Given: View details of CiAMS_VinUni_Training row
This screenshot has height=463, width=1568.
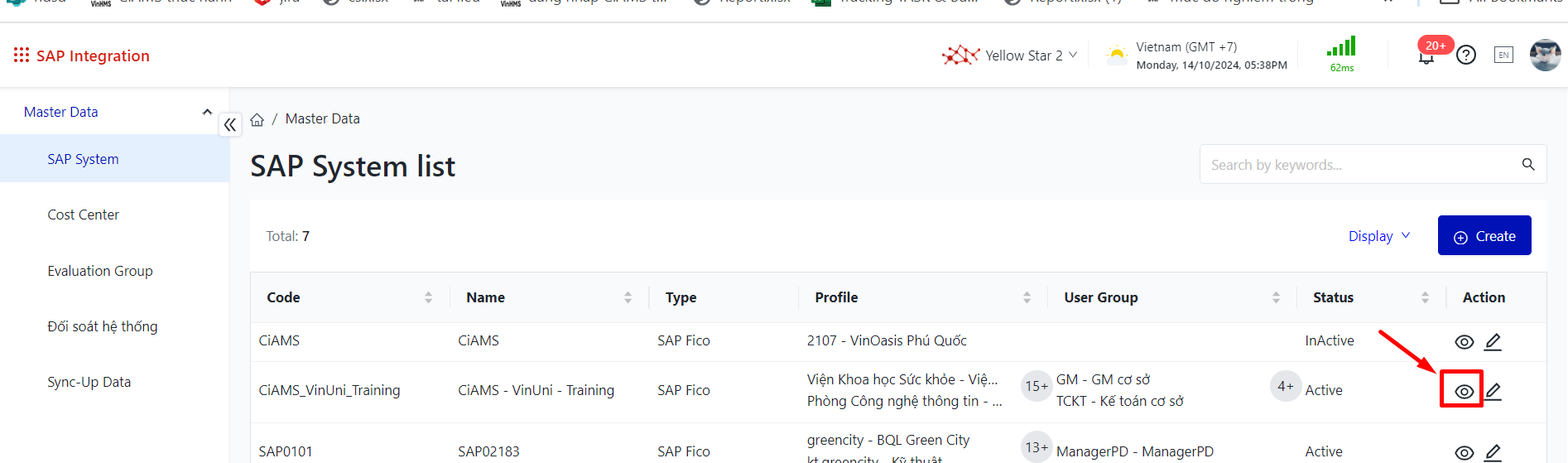Looking at the screenshot, I should coord(1464,391).
